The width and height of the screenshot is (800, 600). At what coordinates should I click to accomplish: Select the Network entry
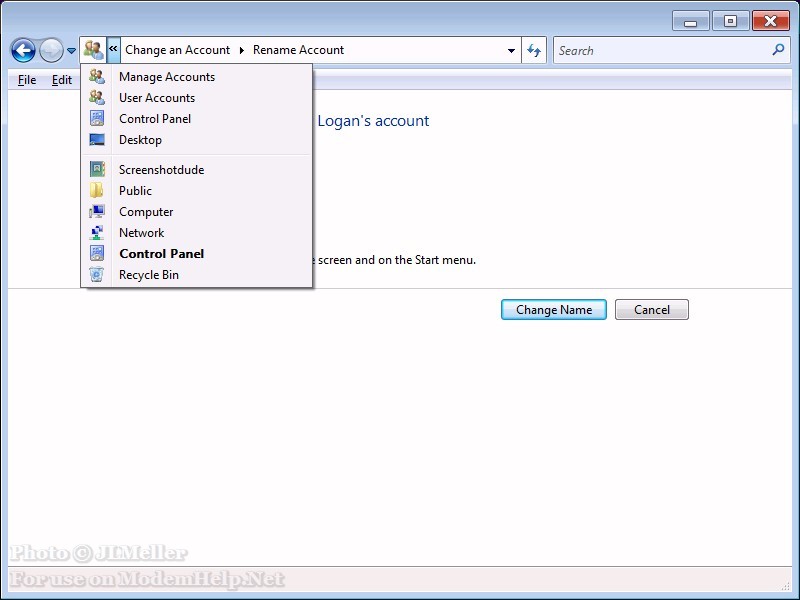(x=197, y=232)
